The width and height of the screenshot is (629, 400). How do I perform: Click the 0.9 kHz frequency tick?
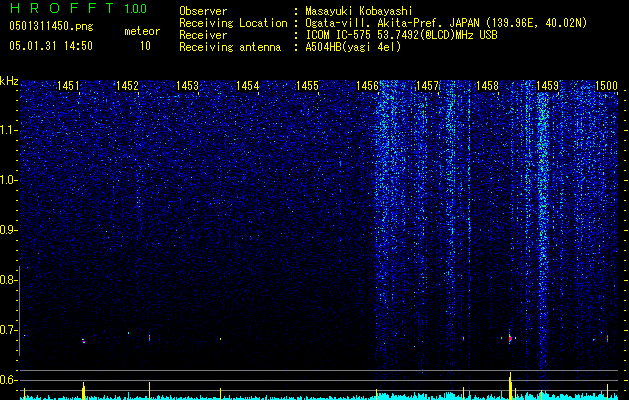[9, 230]
